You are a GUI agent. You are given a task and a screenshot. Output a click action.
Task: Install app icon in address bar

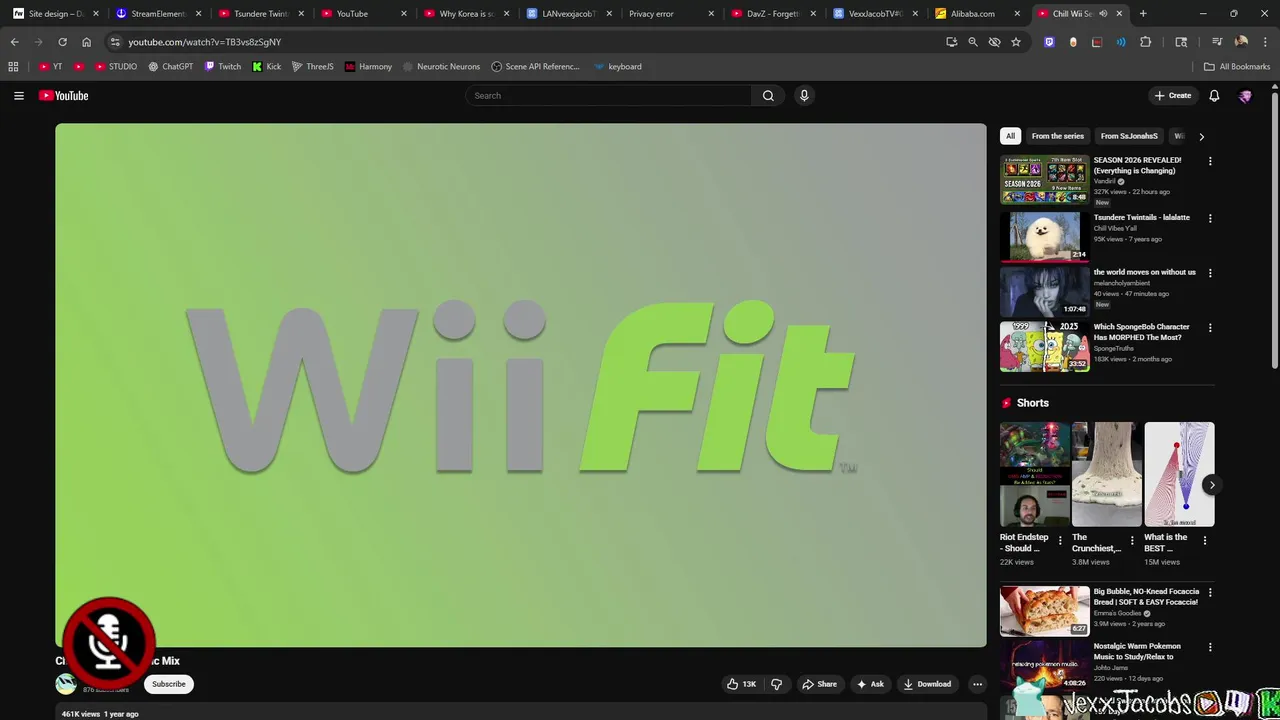951,42
